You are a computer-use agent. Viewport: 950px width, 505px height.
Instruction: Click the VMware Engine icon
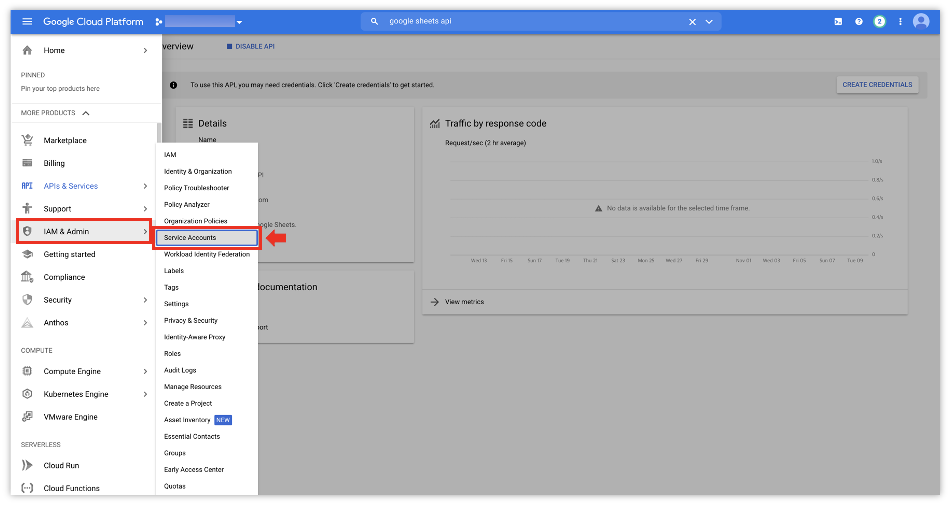pyautogui.click(x=27, y=417)
